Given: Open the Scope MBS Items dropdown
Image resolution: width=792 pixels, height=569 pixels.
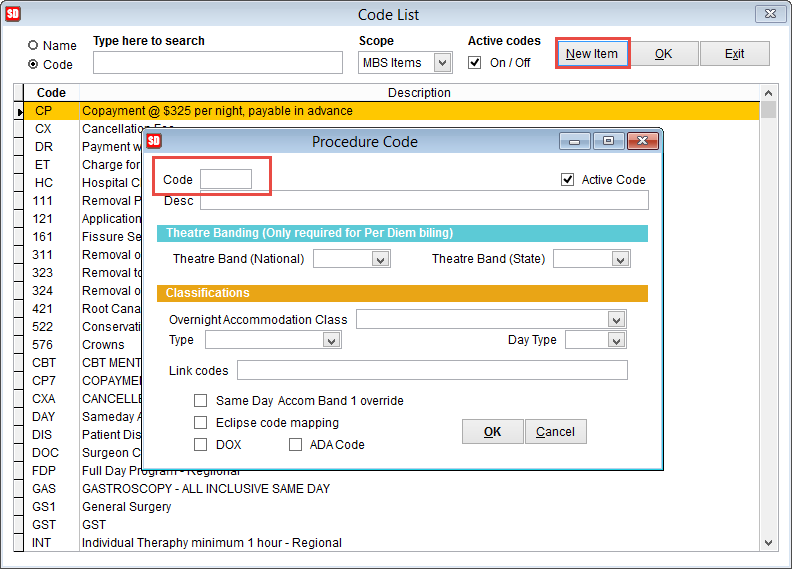Looking at the screenshot, I should point(442,63).
